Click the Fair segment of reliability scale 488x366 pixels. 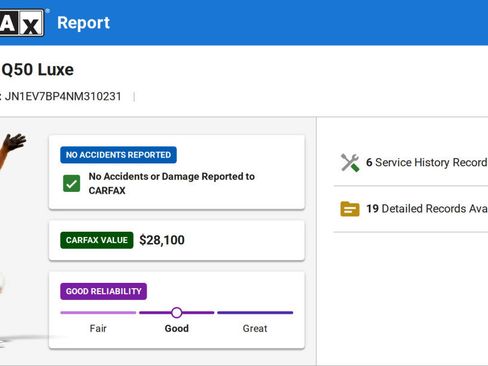coord(98,313)
